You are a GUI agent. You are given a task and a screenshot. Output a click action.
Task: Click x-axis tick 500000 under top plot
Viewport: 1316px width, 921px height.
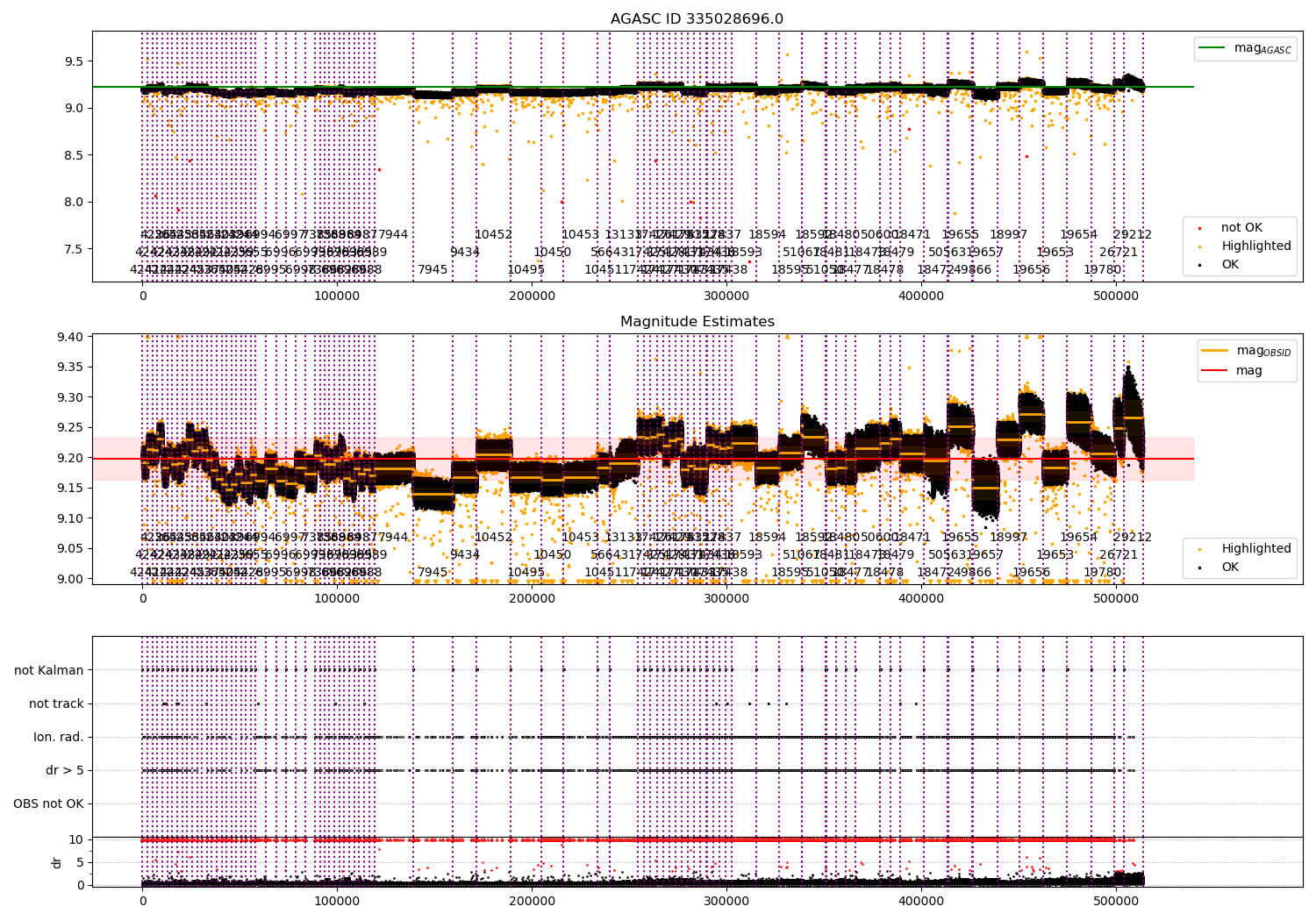click(1116, 296)
